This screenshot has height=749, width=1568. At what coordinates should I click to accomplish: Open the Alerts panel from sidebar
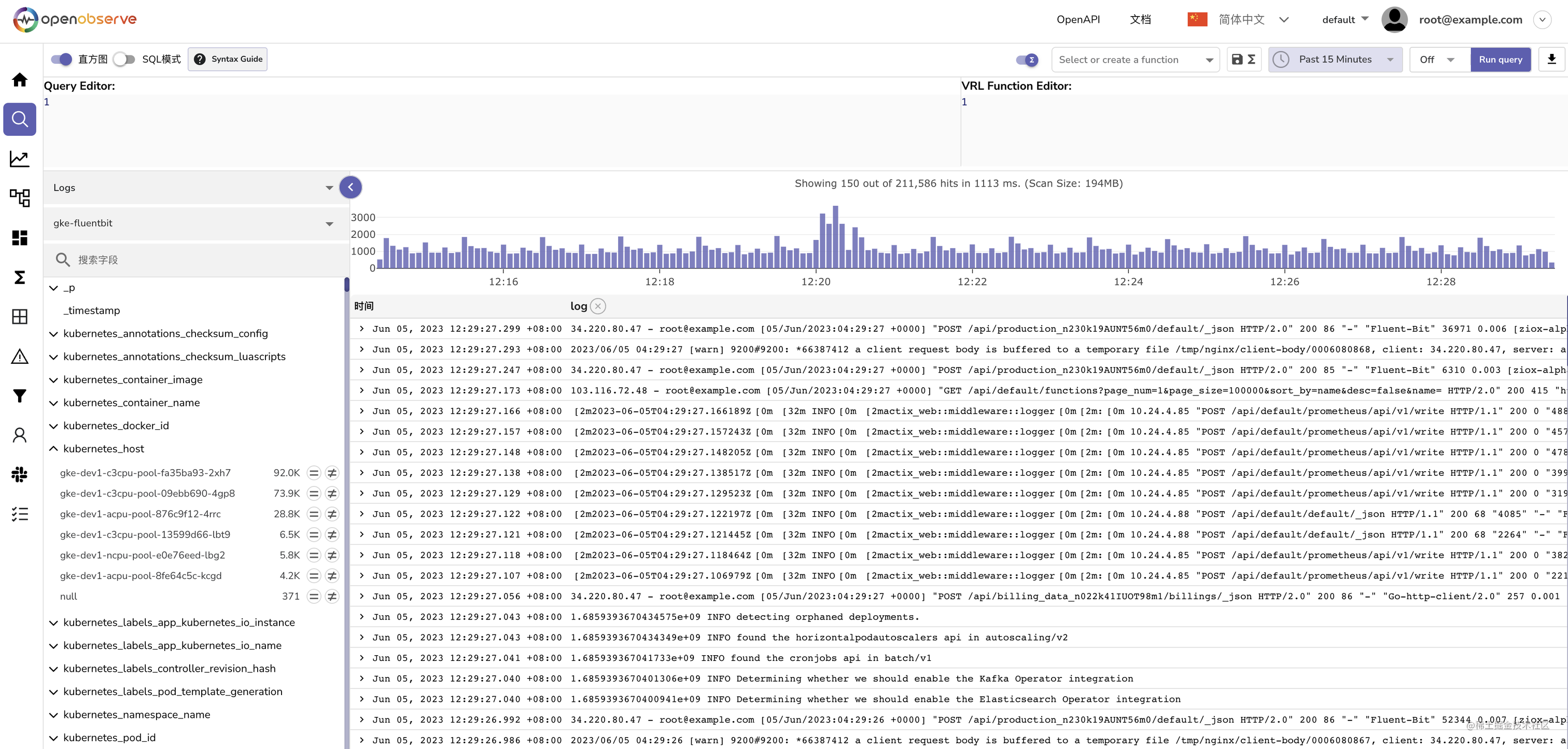click(20, 357)
